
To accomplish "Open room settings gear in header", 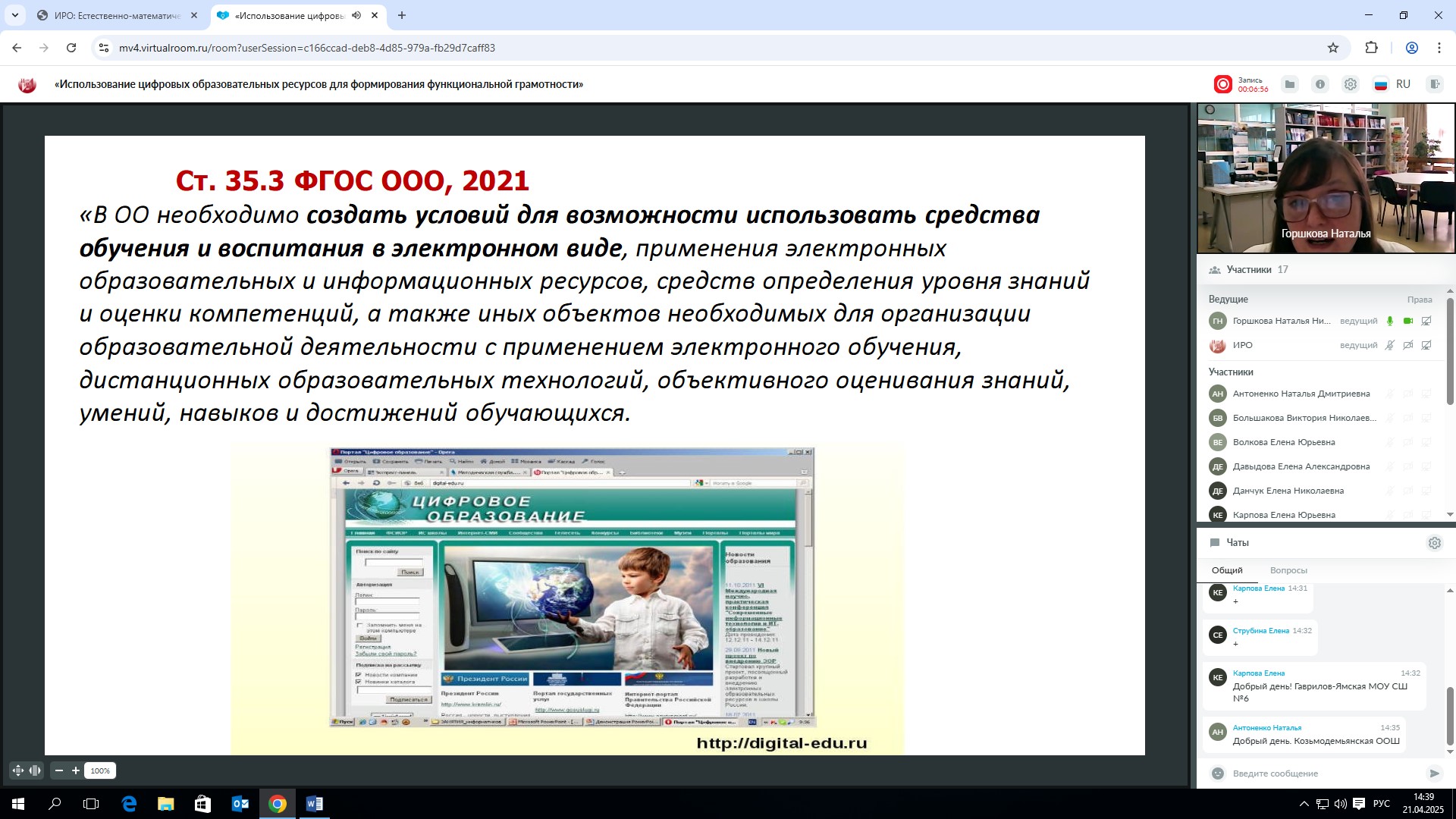I will [x=1351, y=84].
